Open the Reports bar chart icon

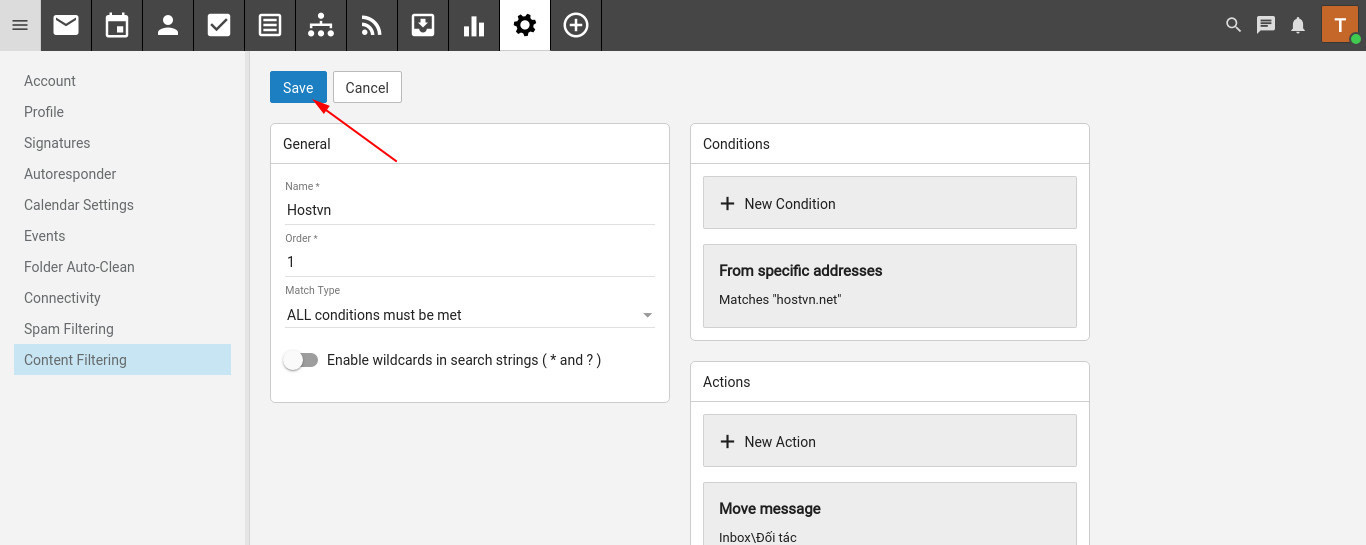(474, 25)
